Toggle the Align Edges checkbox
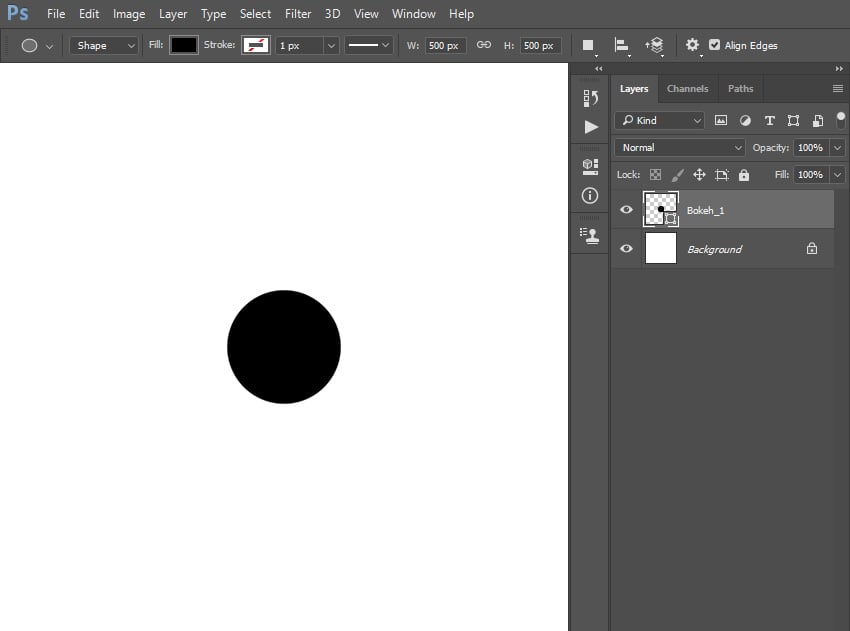 coord(714,45)
